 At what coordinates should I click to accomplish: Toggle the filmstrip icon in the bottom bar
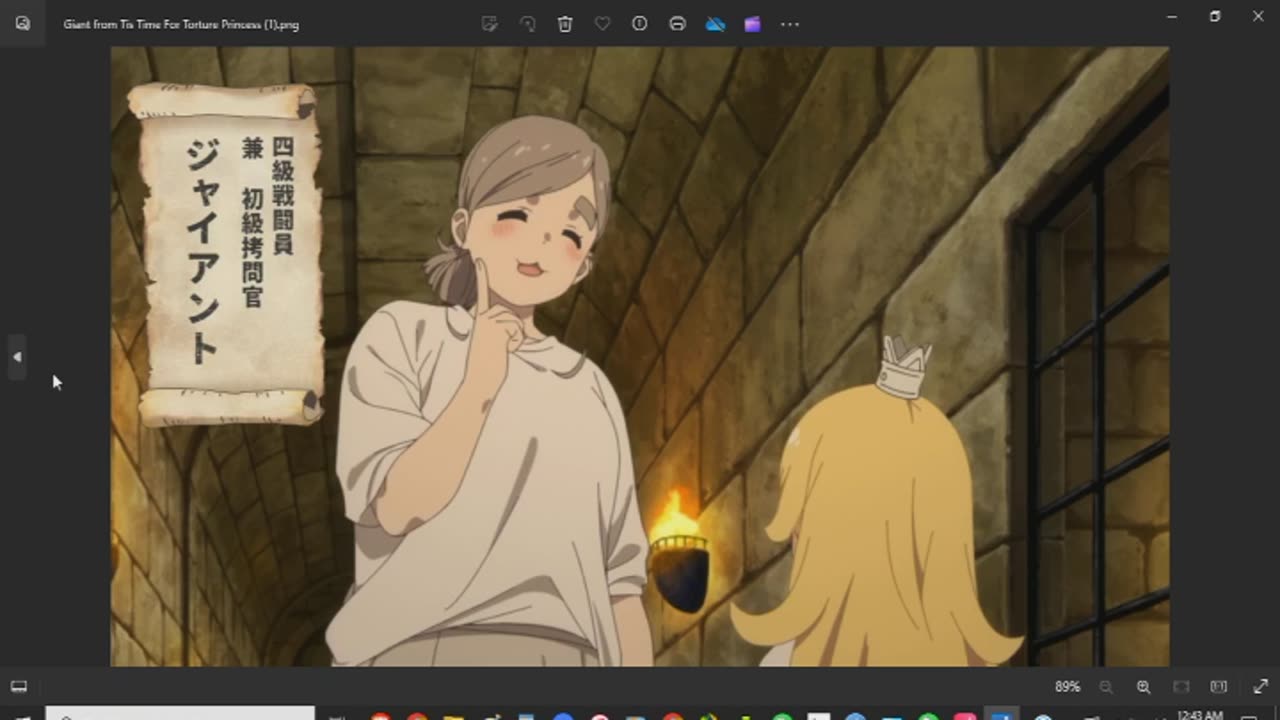18,687
